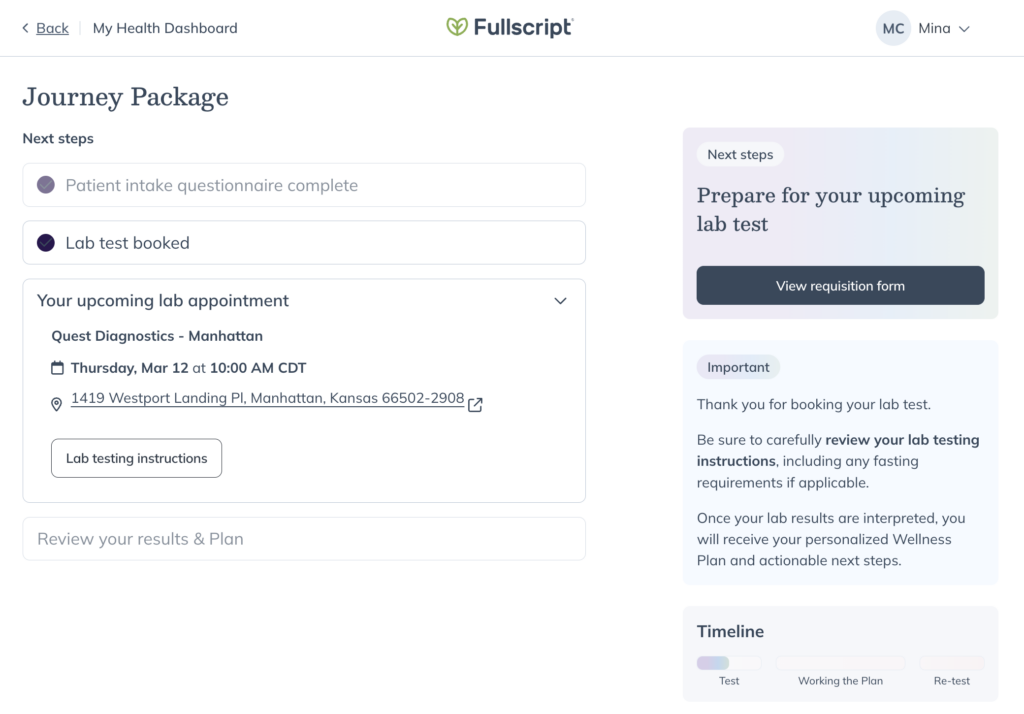Click the MC avatar circle
The height and width of the screenshot is (714, 1024).
tap(893, 28)
